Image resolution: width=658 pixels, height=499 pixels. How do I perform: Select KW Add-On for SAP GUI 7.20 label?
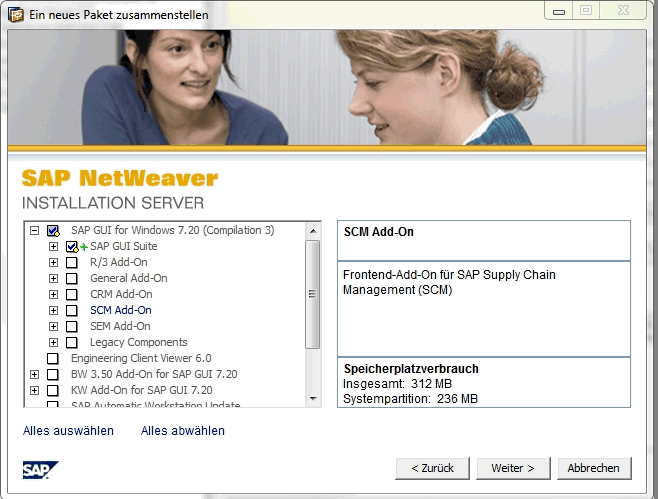pos(141,390)
